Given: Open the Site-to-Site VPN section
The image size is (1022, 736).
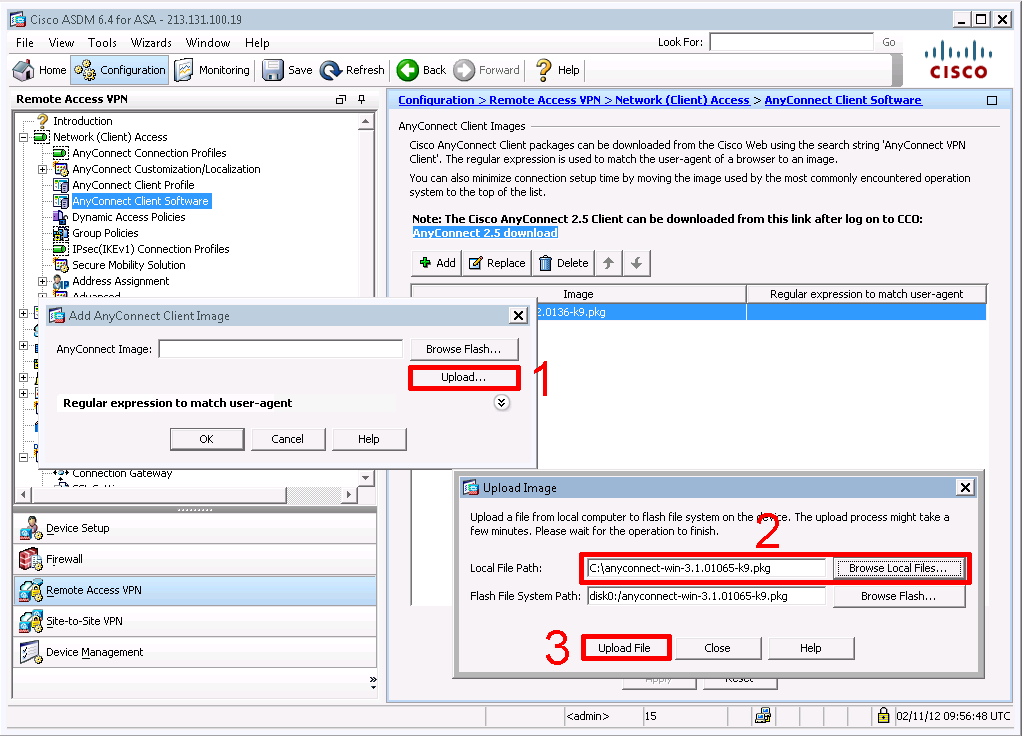Looking at the screenshot, I should (194, 621).
